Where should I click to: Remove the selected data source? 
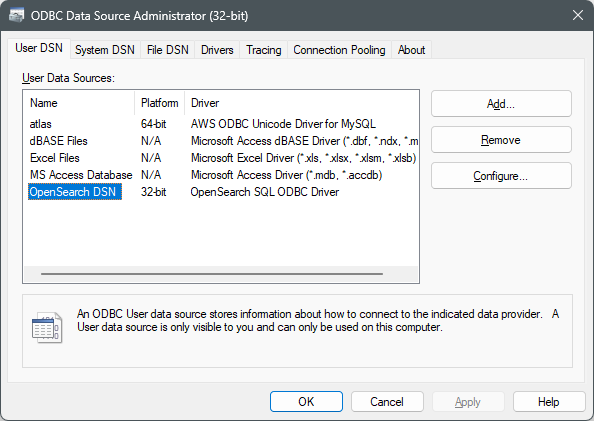(x=501, y=140)
